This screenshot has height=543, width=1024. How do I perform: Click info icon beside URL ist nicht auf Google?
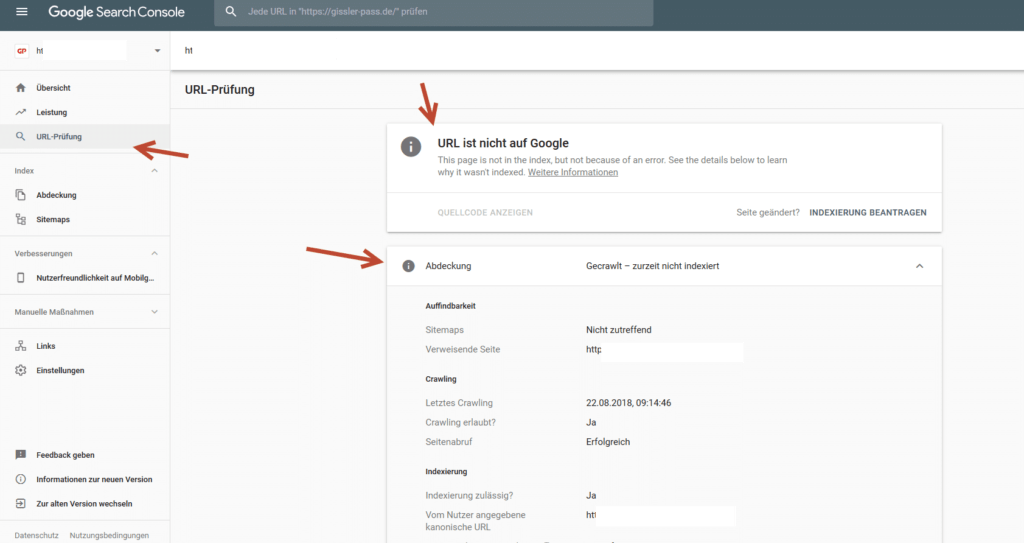coord(411,146)
